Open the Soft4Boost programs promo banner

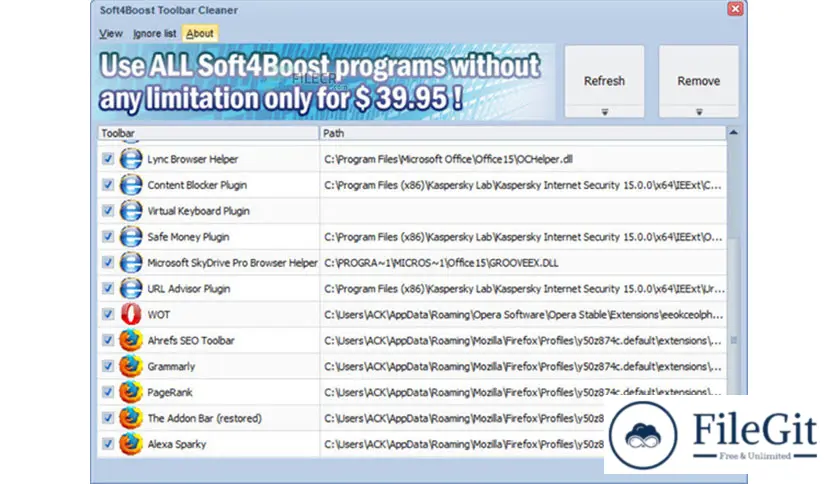coord(326,82)
